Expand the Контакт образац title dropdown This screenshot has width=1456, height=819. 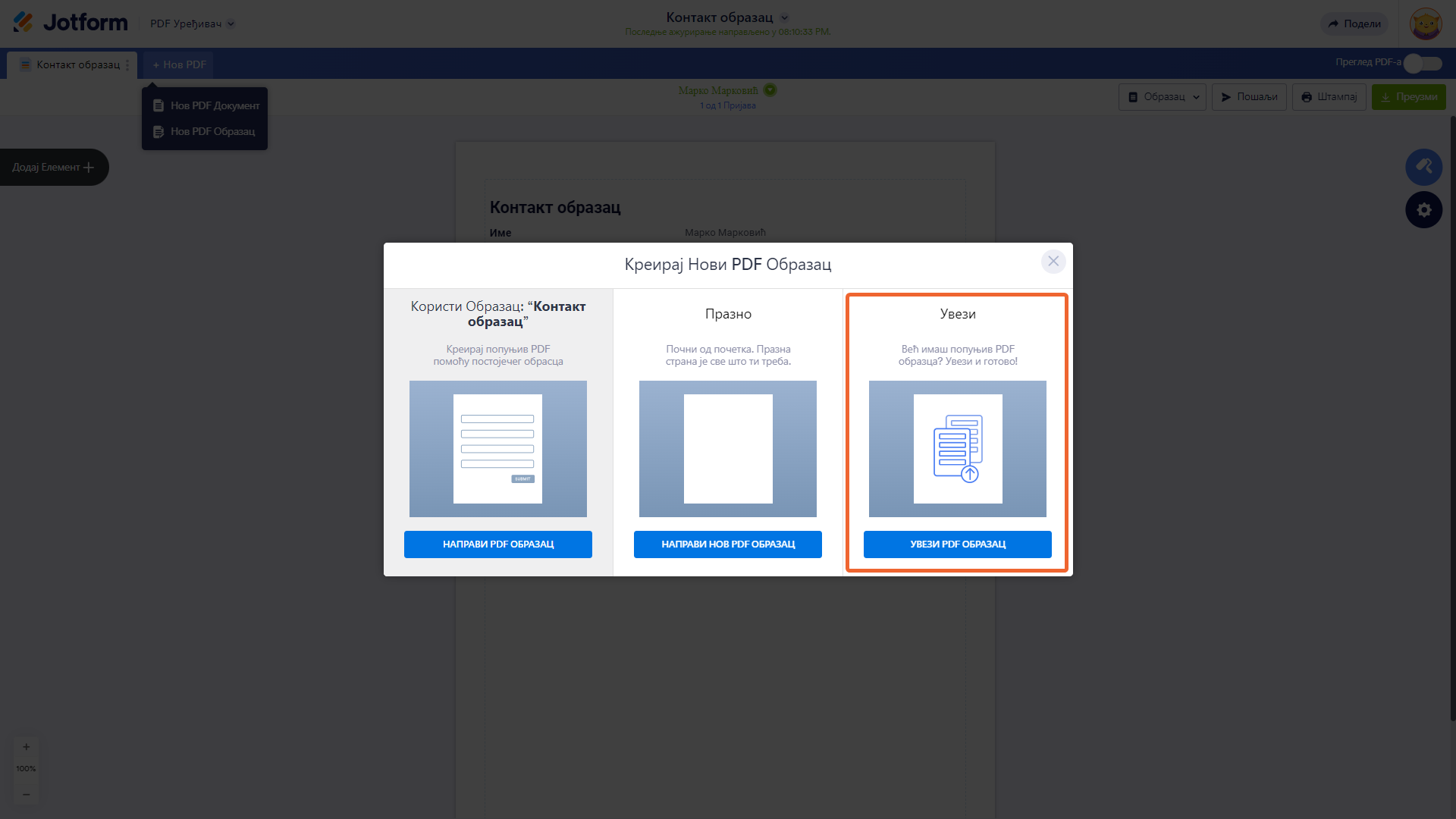click(785, 17)
